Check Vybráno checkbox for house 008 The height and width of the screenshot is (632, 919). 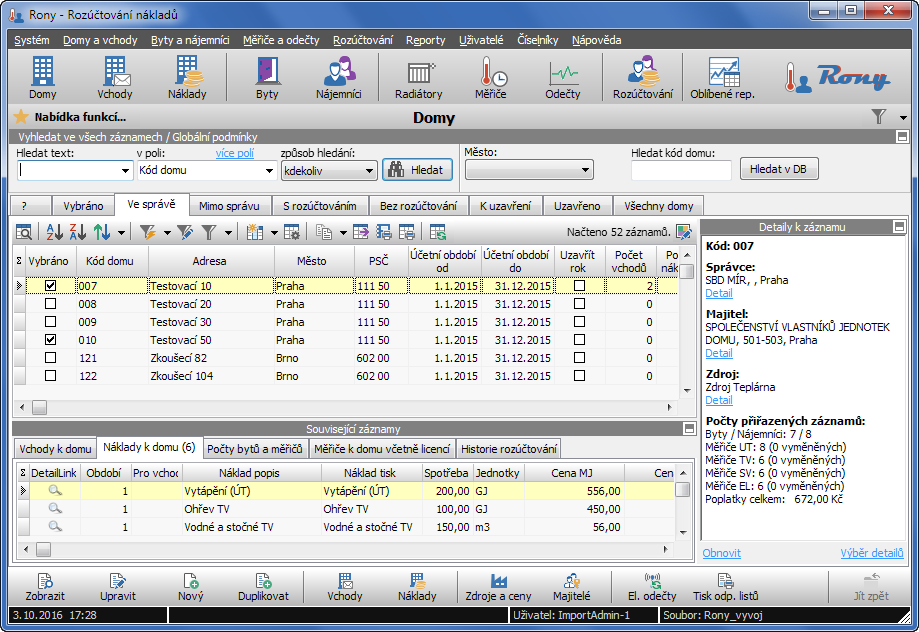[x=50, y=304]
